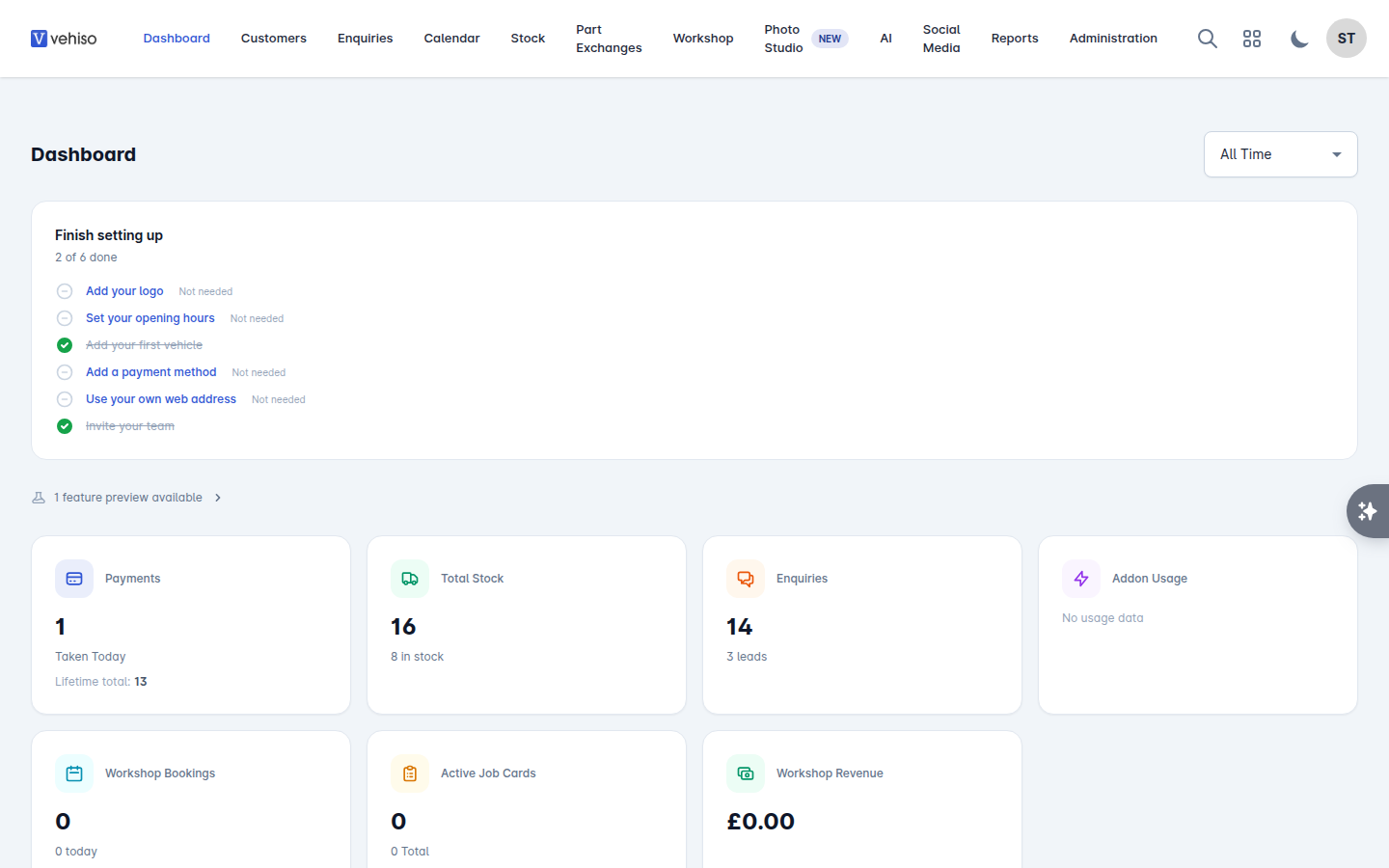Click the vehiso logo
1389x868 pixels.
point(64,39)
